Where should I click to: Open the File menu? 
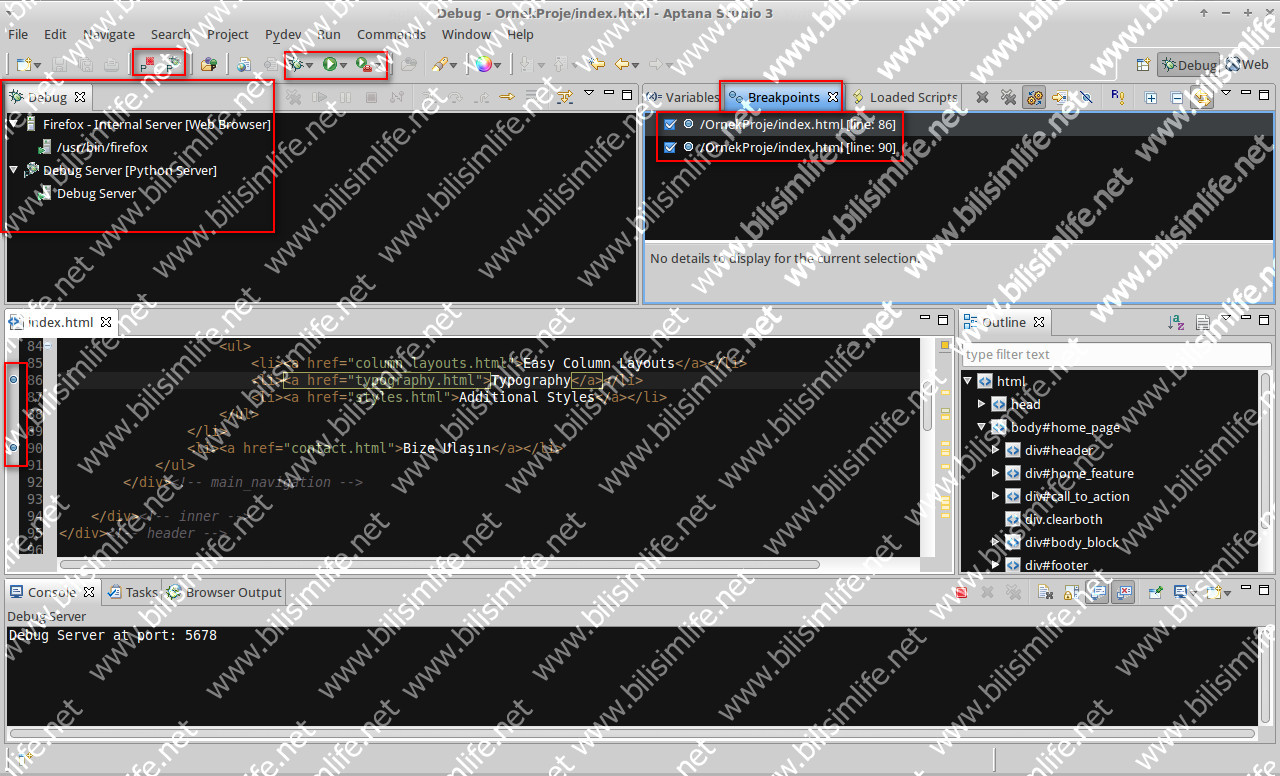pyautogui.click(x=18, y=34)
